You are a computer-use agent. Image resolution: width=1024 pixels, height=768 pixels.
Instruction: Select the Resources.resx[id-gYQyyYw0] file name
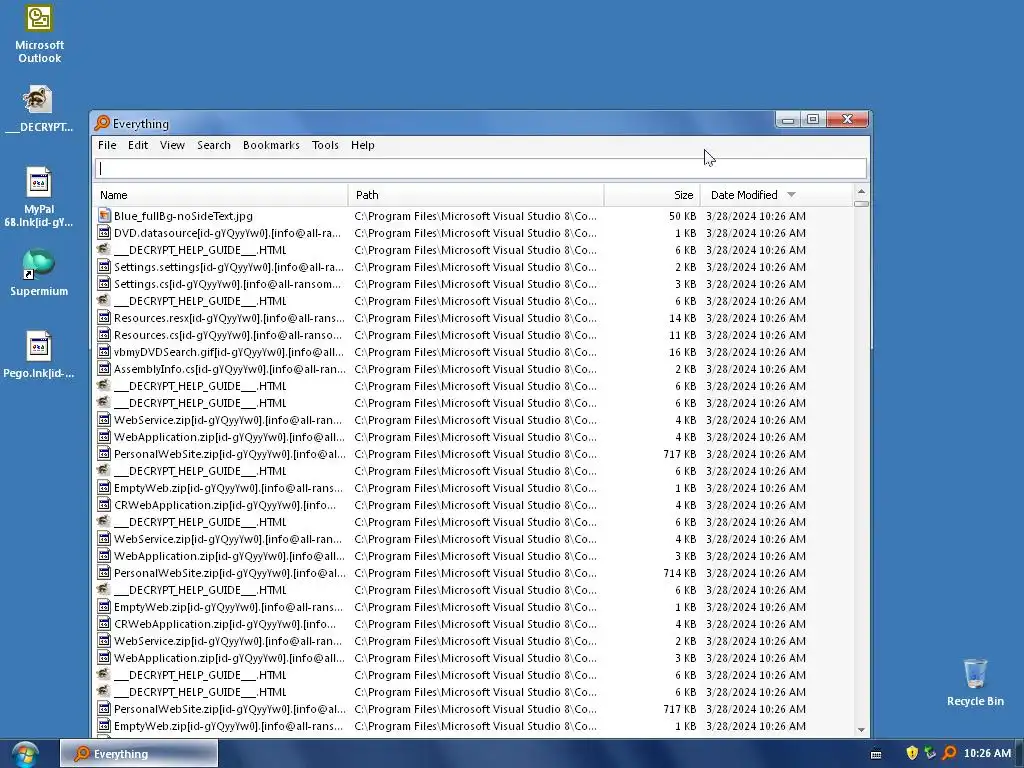(x=229, y=317)
